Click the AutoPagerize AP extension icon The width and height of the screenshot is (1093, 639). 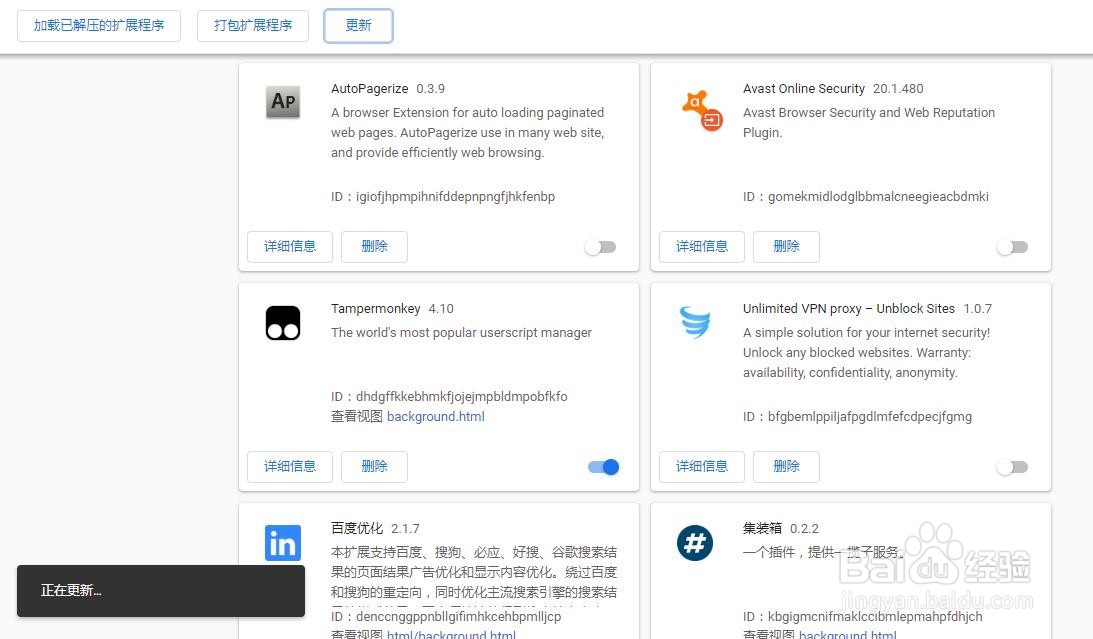283,102
